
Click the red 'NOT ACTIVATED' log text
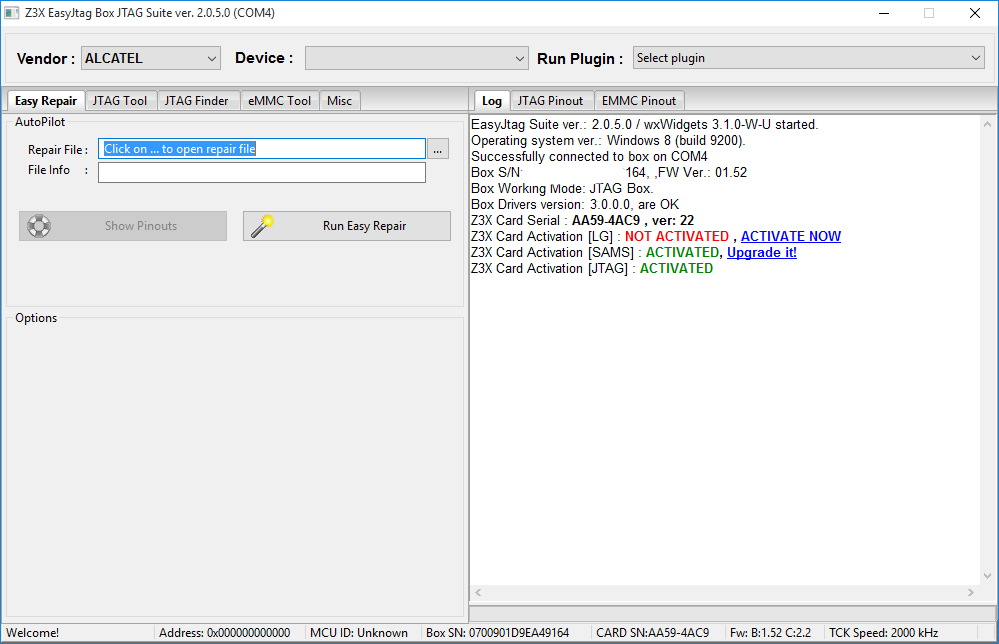pos(677,236)
